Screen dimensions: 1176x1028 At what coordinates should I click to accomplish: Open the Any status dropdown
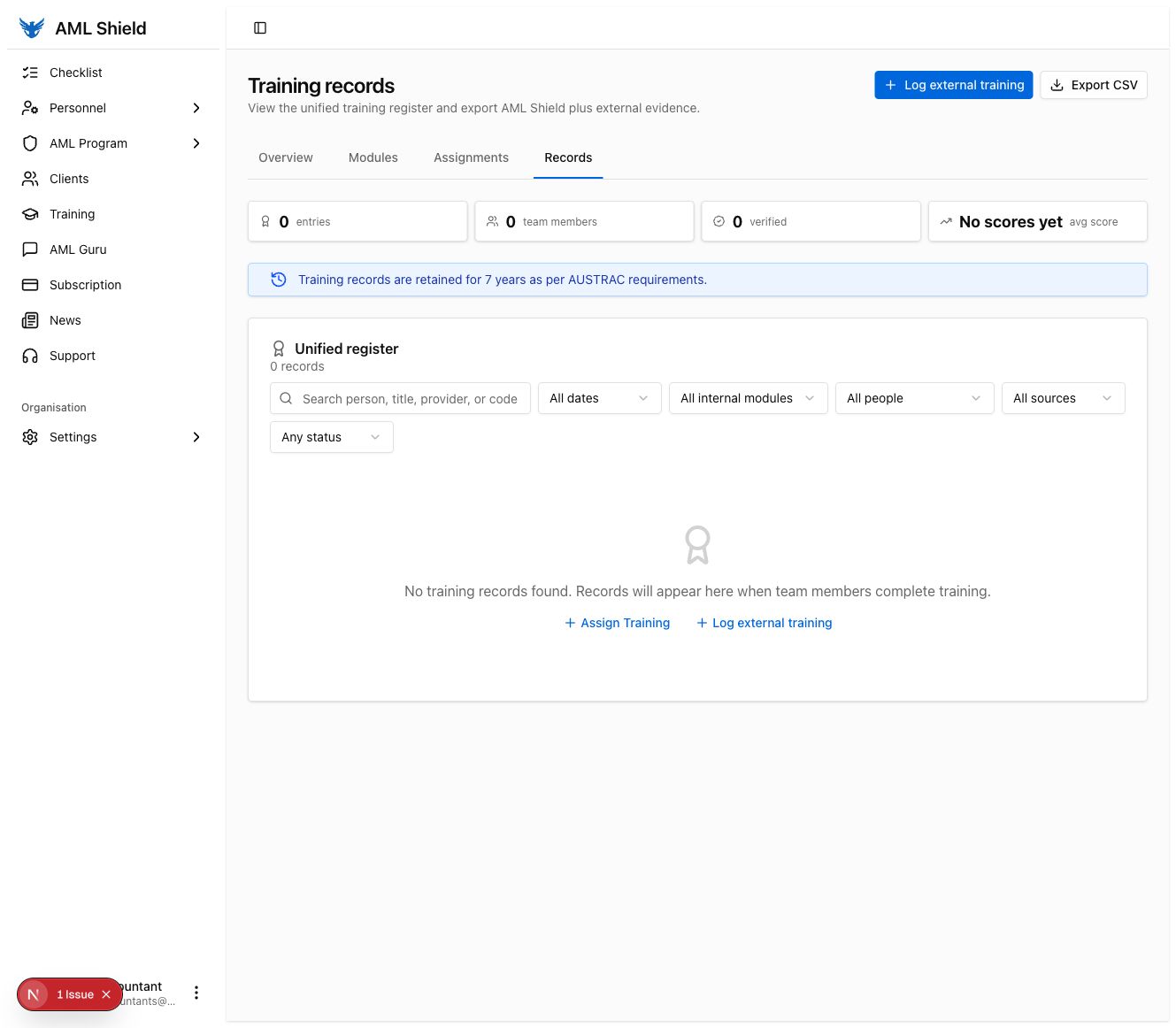pyautogui.click(x=331, y=437)
